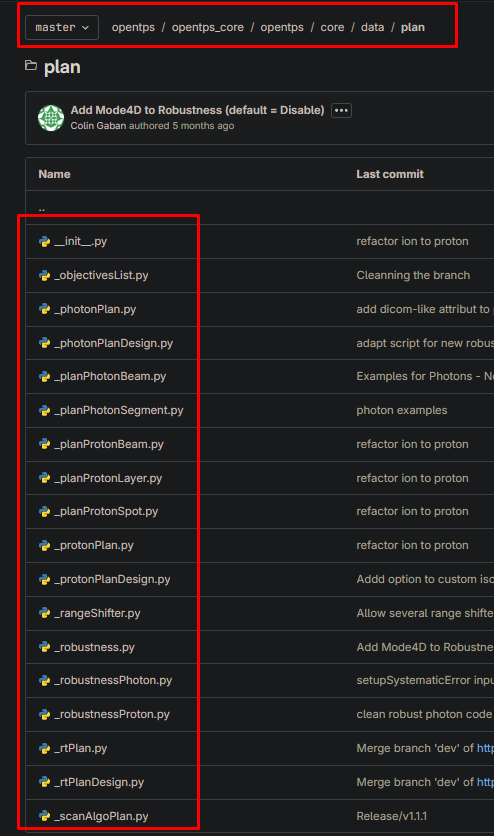This screenshot has height=836, width=494.
Task: Go to opentps_core in the breadcrumb
Action: pos(207,27)
